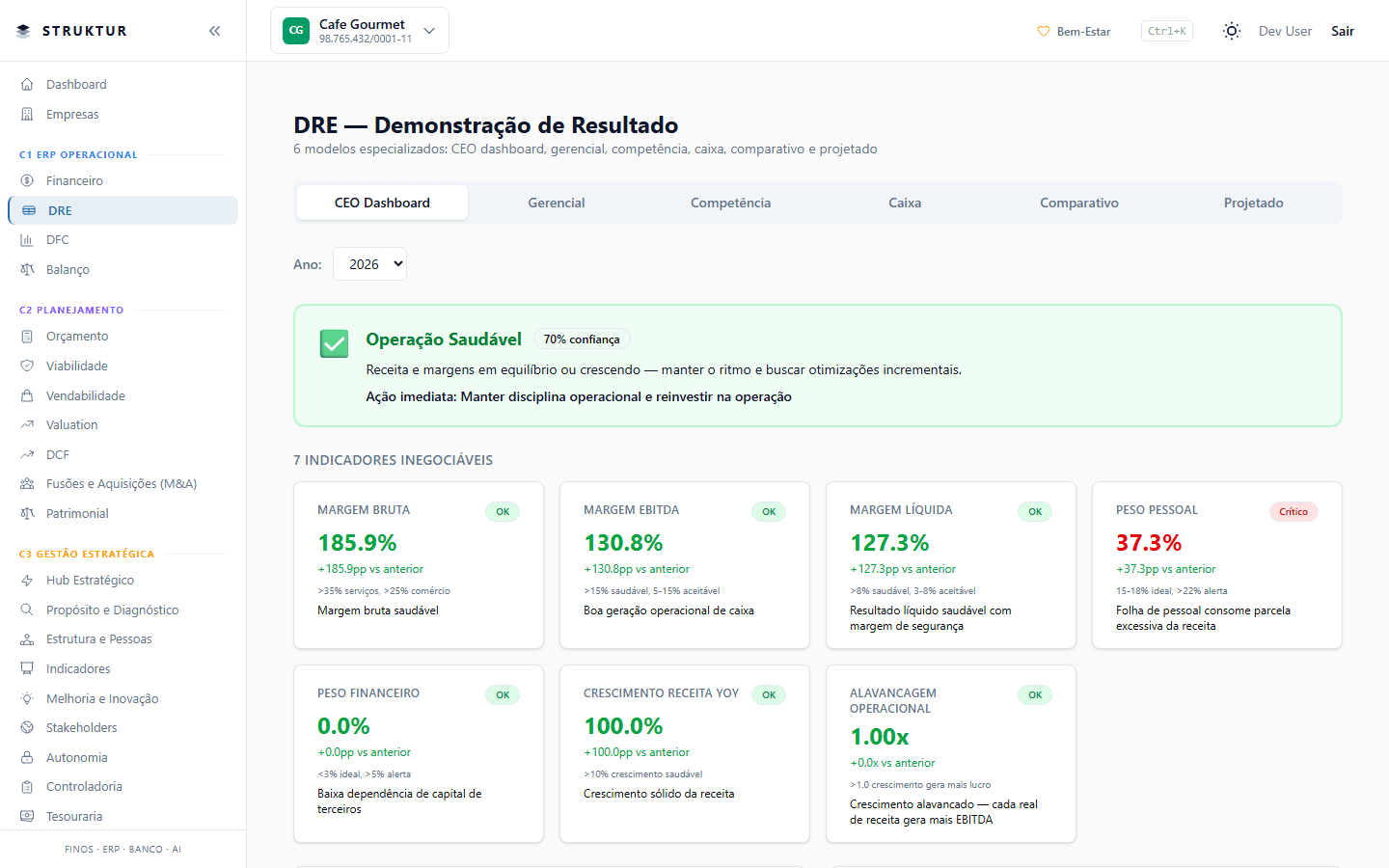
Task: Click the Bem-Estar heart icon
Action: pos(1043,31)
